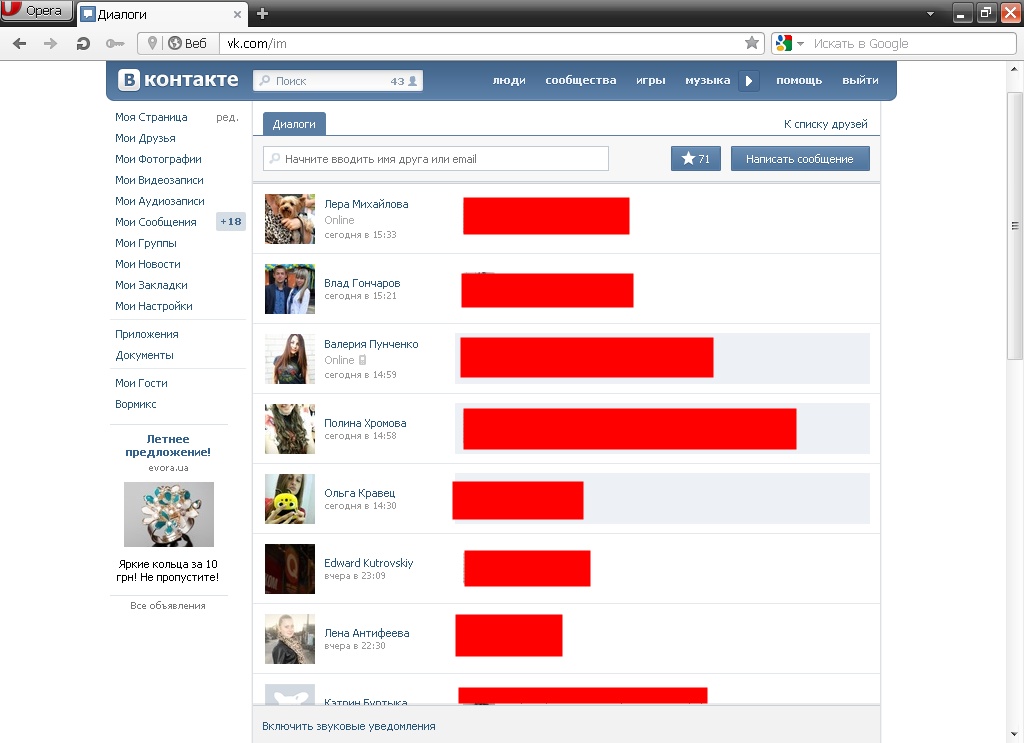The width and height of the screenshot is (1024, 743).
Task: Open Лена Антифеева avatar photo
Action: point(290,639)
